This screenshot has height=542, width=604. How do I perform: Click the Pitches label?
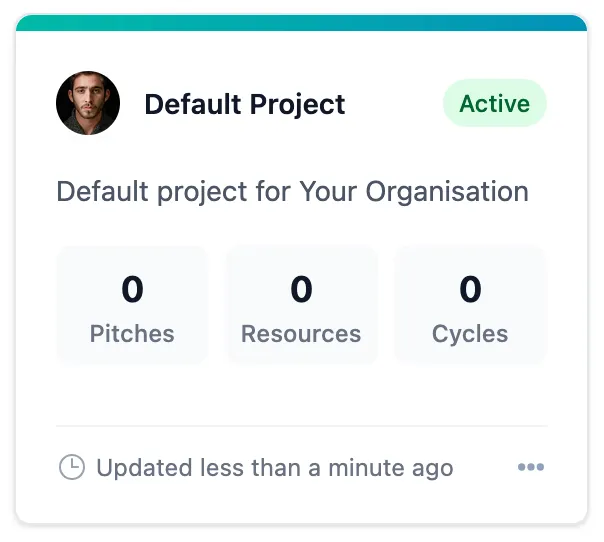pos(132,334)
